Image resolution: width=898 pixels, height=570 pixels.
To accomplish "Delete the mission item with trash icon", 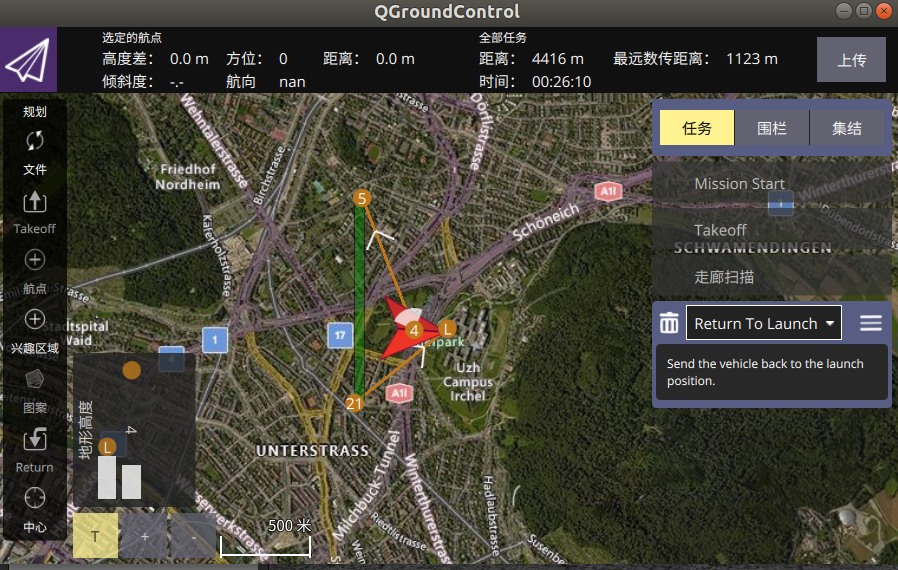I will click(x=669, y=323).
